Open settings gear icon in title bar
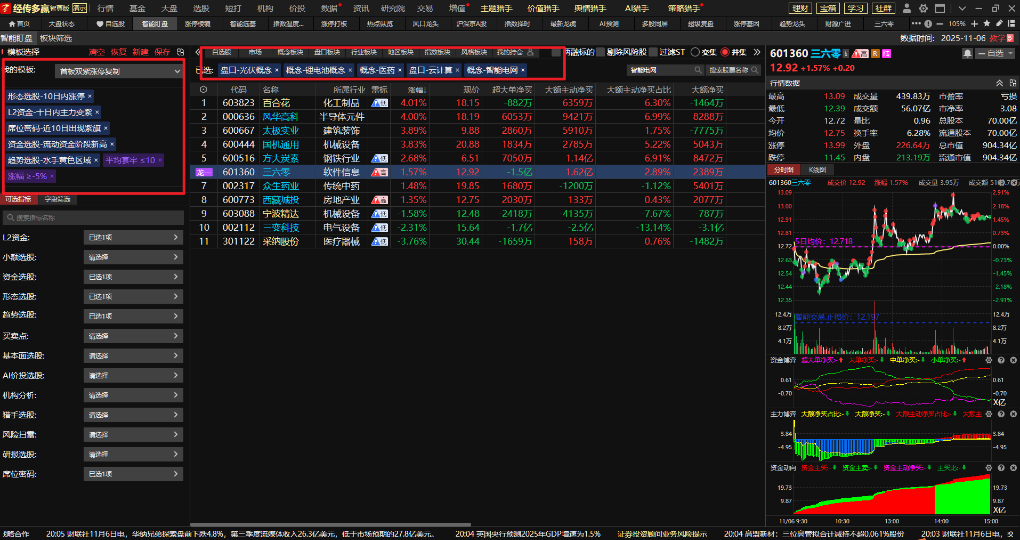 (x=918, y=7)
